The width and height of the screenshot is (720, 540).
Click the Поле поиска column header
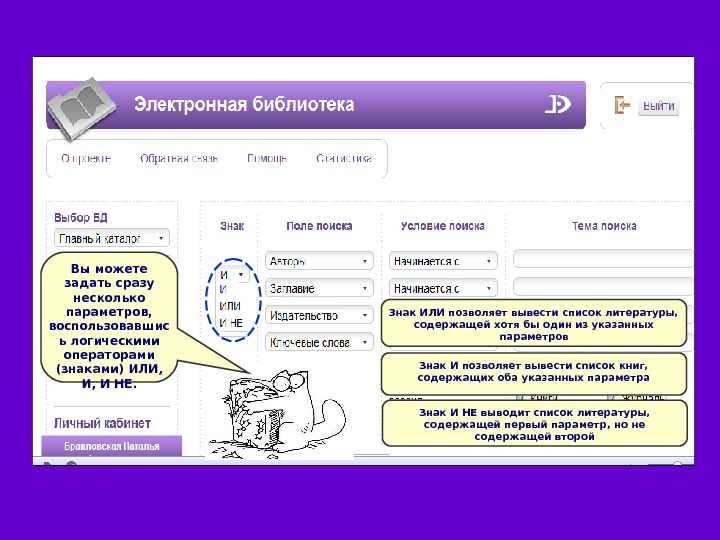[x=319, y=226]
